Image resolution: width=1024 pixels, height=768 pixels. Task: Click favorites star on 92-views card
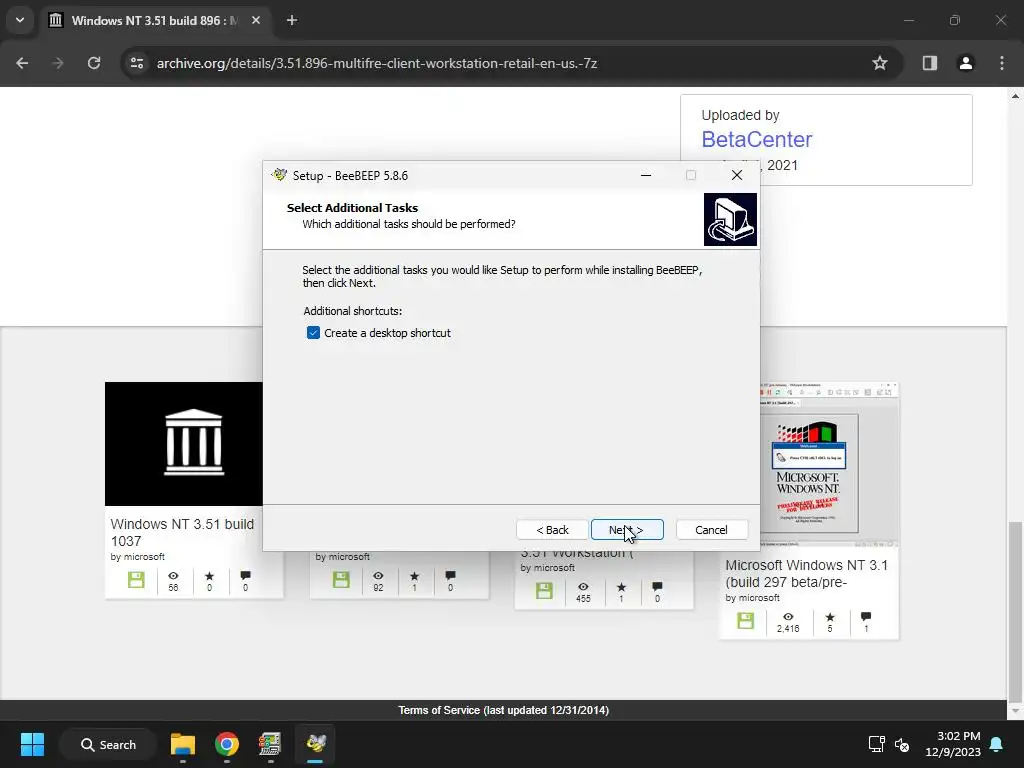click(x=414, y=576)
